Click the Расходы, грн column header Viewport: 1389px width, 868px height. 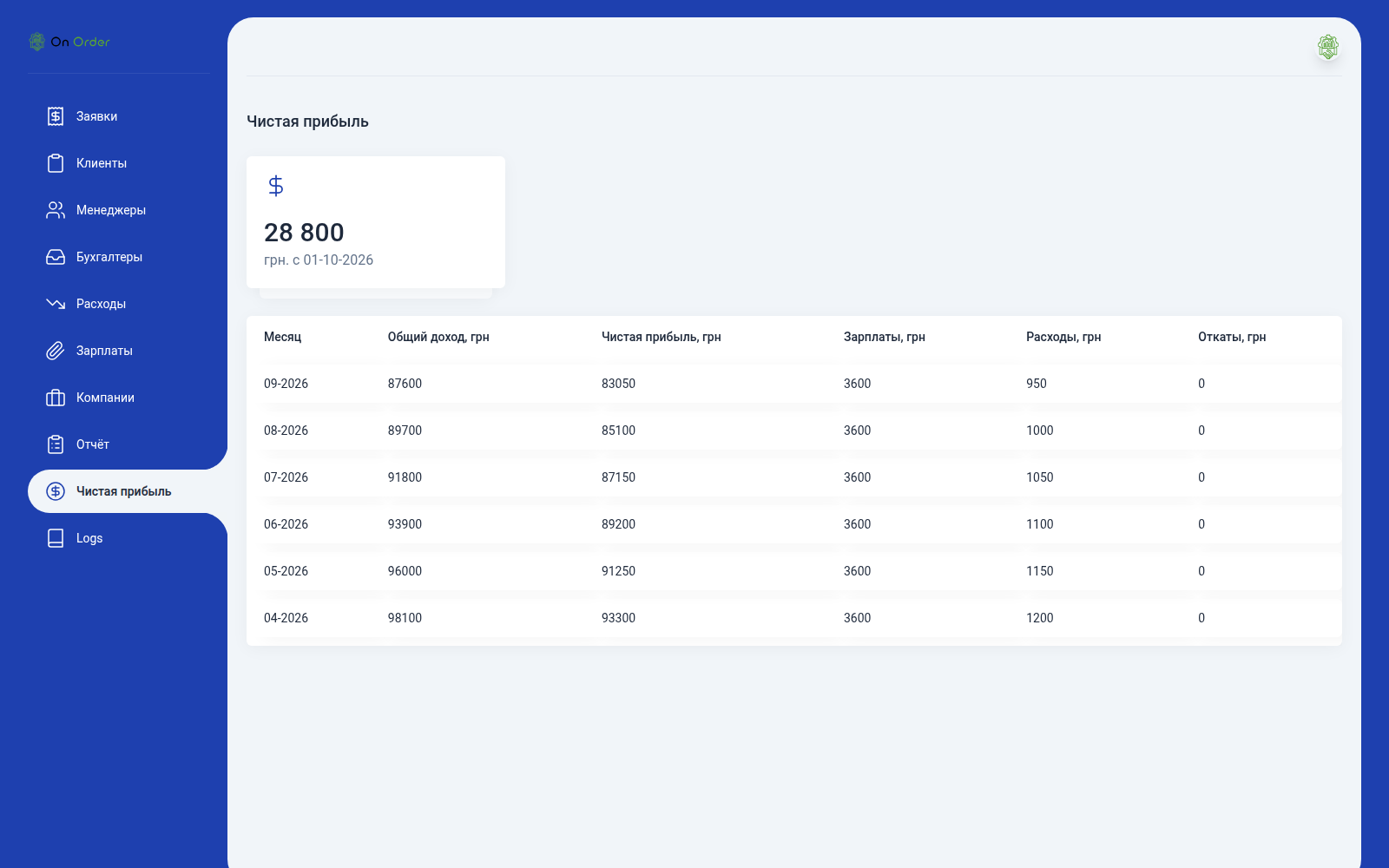click(1063, 337)
